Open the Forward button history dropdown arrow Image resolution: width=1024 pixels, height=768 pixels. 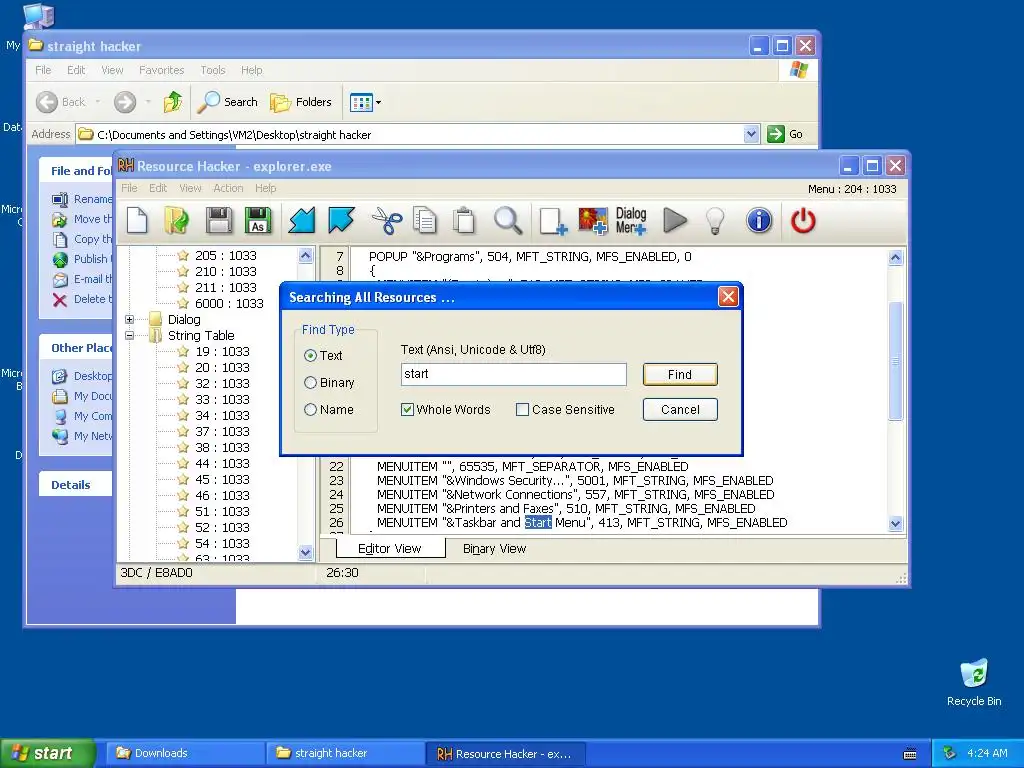pyautogui.click(x=148, y=102)
